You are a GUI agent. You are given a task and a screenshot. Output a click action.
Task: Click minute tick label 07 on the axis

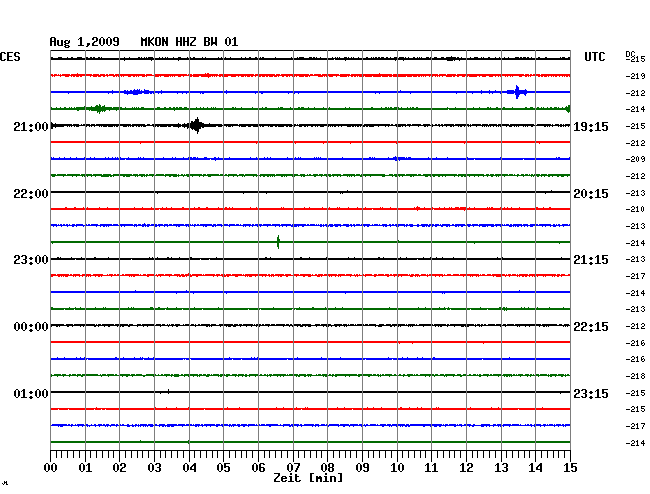293,467
